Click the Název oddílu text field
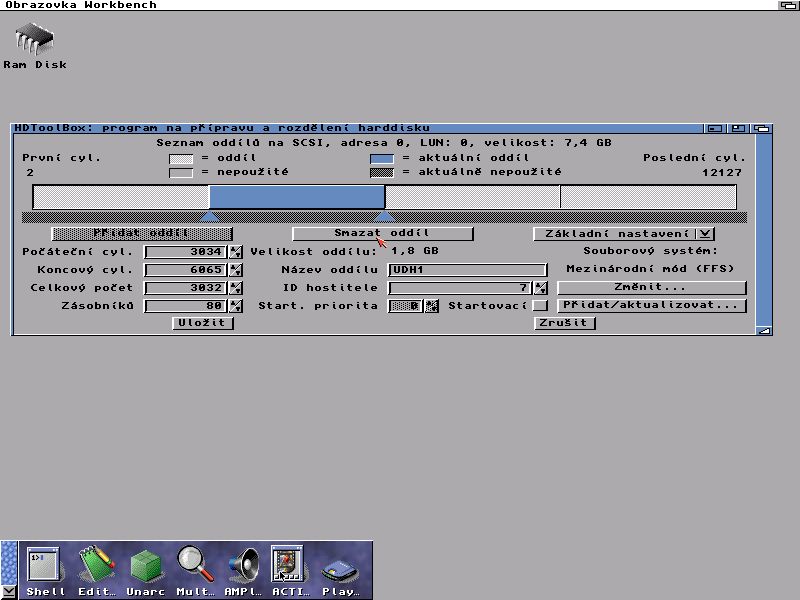This screenshot has width=800, height=600. (x=467, y=270)
